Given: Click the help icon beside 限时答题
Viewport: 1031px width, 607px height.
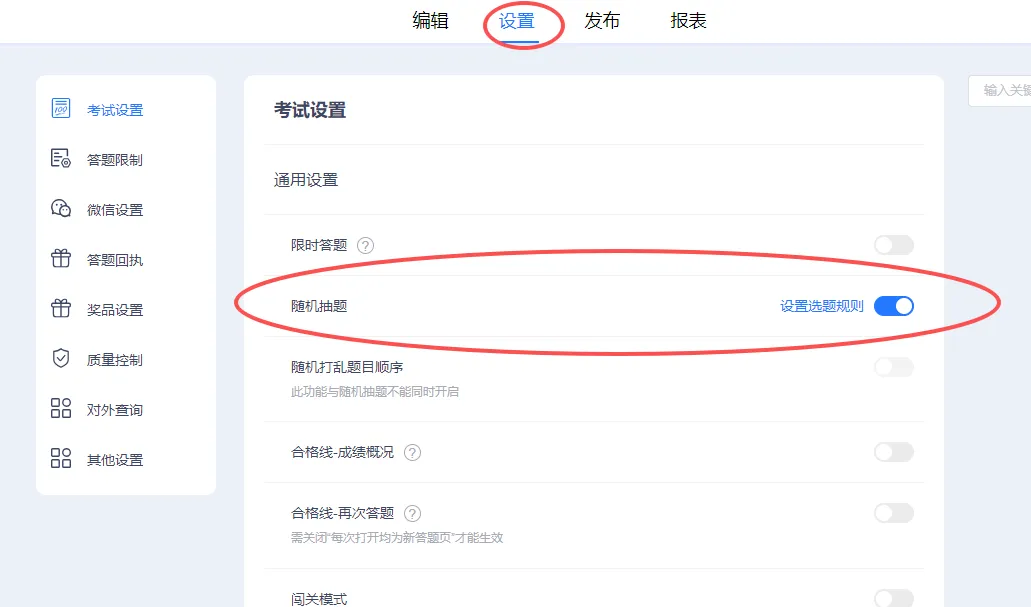Looking at the screenshot, I should [366, 246].
